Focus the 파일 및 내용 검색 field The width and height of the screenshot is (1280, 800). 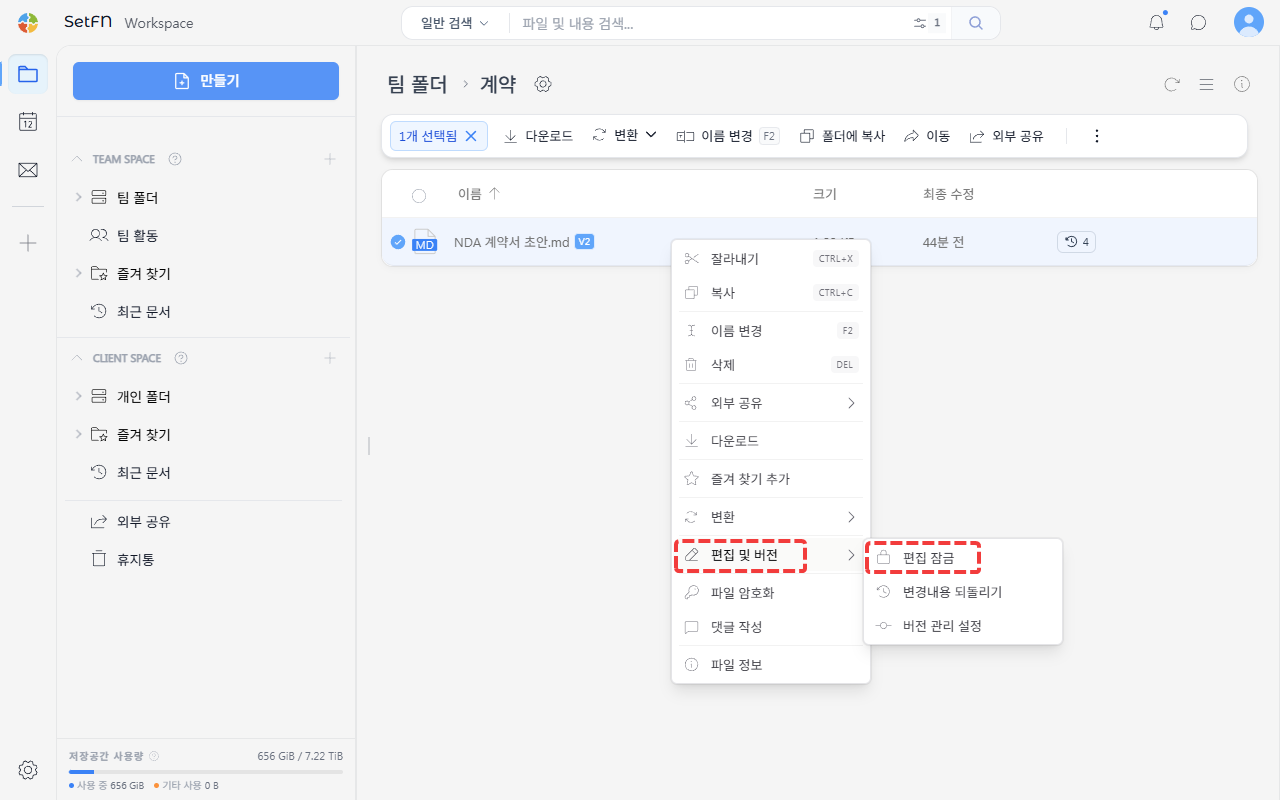point(710,23)
